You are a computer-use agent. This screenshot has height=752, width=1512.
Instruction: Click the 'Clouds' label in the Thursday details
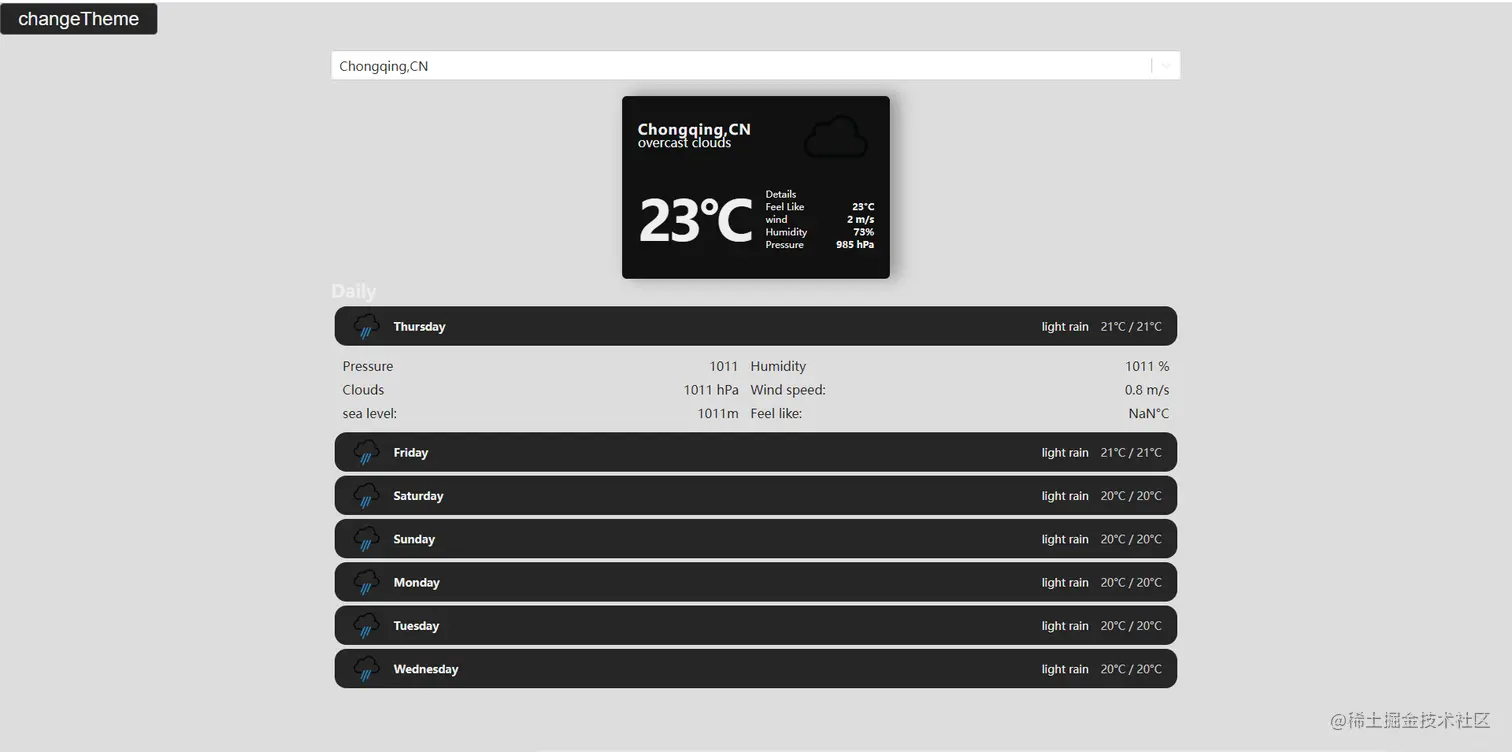[x=363, y=390]
